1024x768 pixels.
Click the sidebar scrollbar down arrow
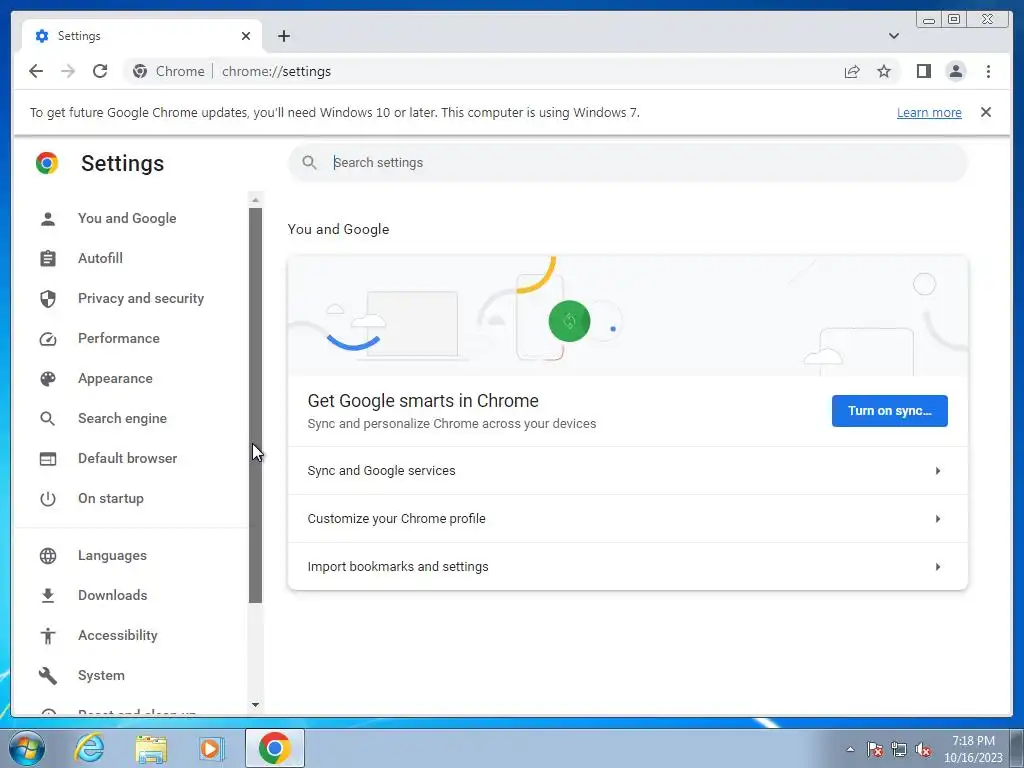tap(255, 705)
